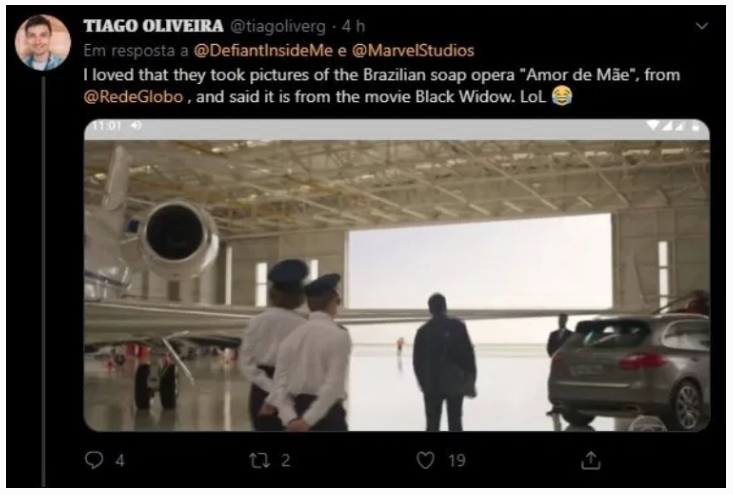733x495 pixels.
Task: Open the @RedeGlobo mention in the tweet
Action: 134,97
